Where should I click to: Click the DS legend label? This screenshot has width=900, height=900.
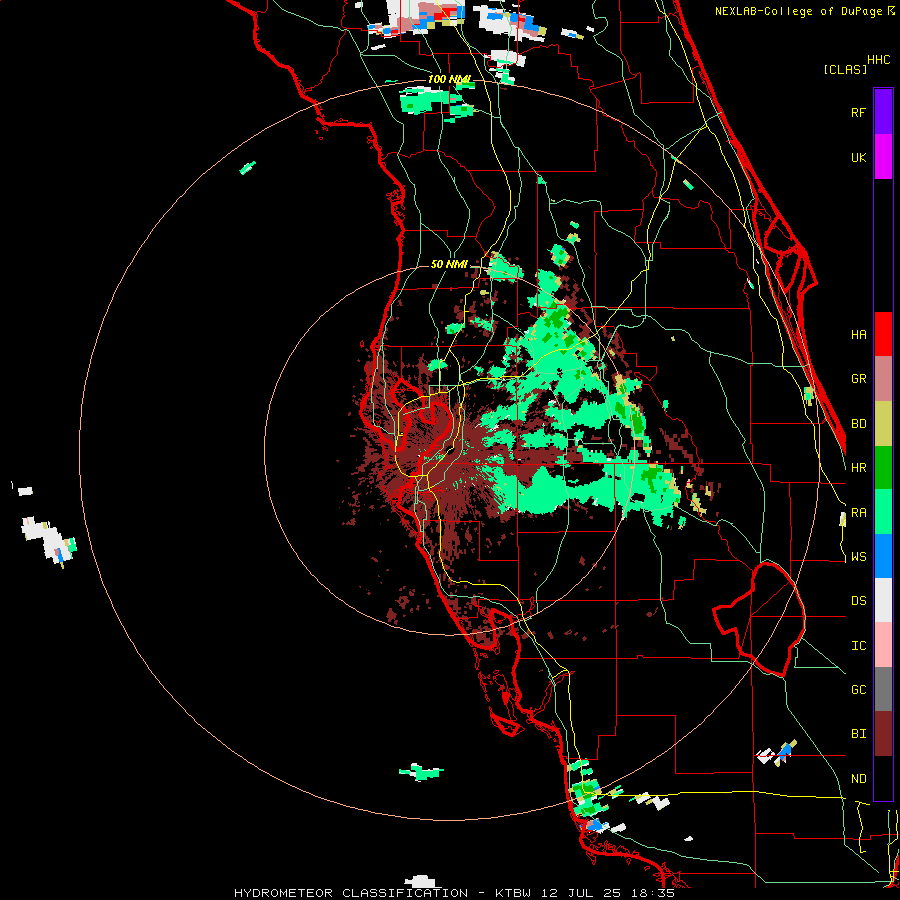[x=858, y=600]
